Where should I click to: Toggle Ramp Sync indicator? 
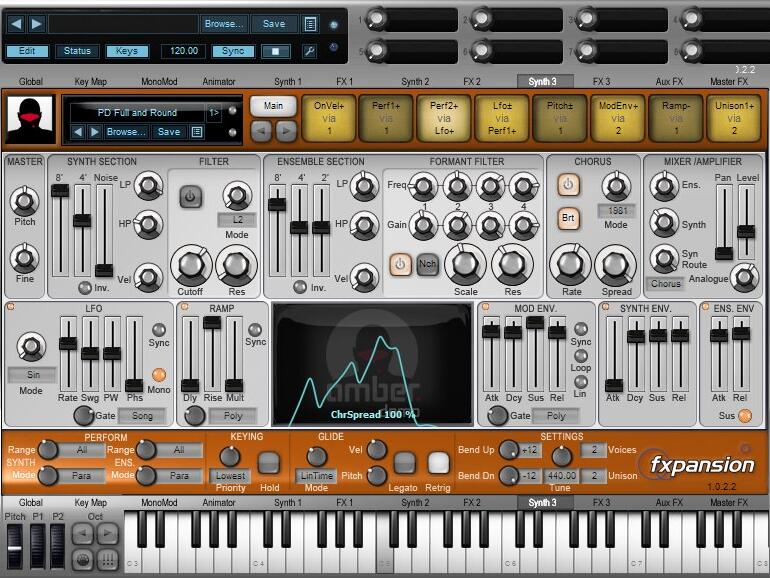point(255,330)
